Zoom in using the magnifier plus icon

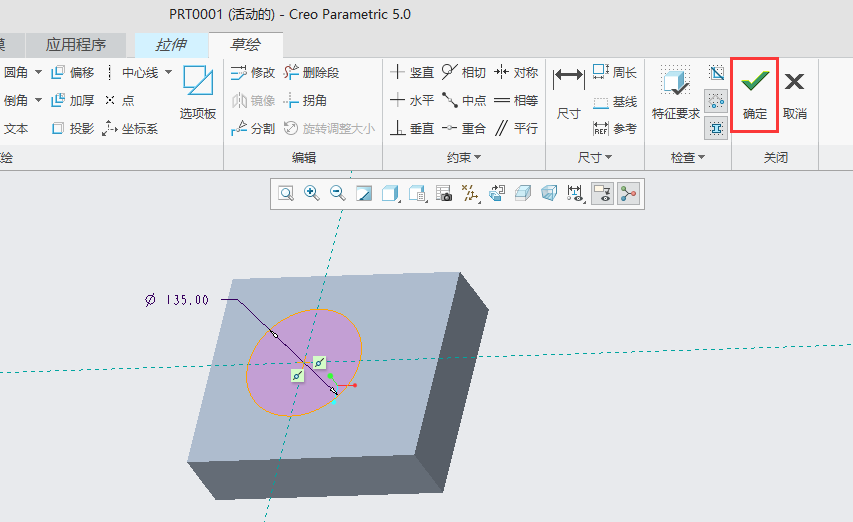coord(312,194)
